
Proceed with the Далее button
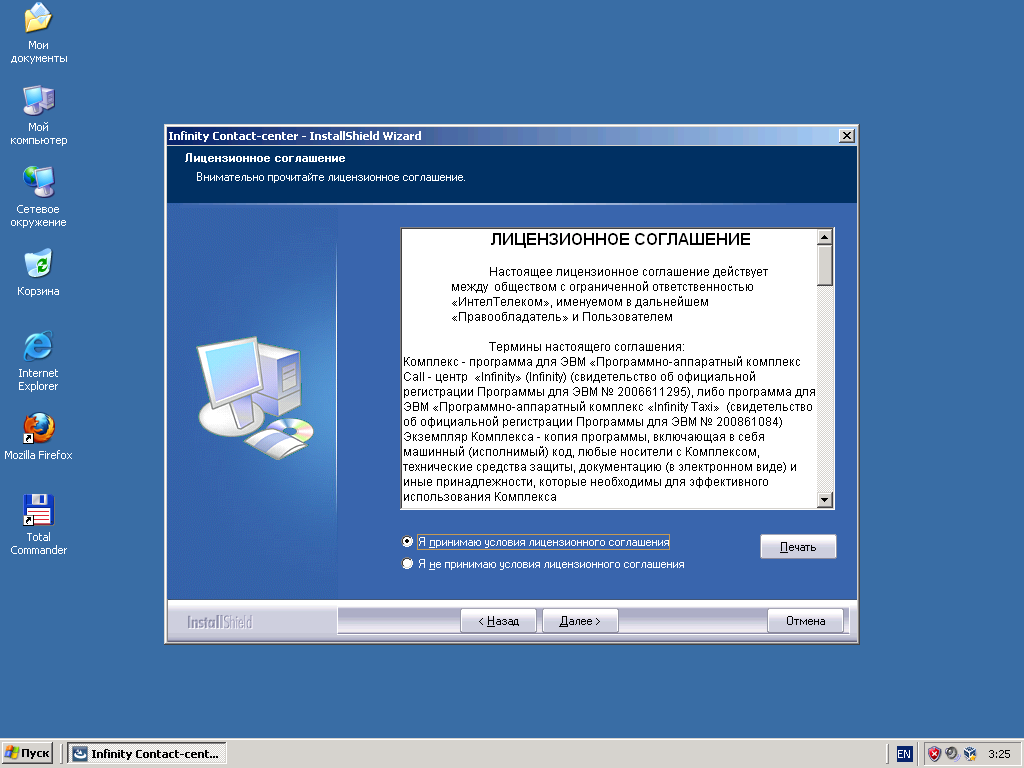point(580,620)
